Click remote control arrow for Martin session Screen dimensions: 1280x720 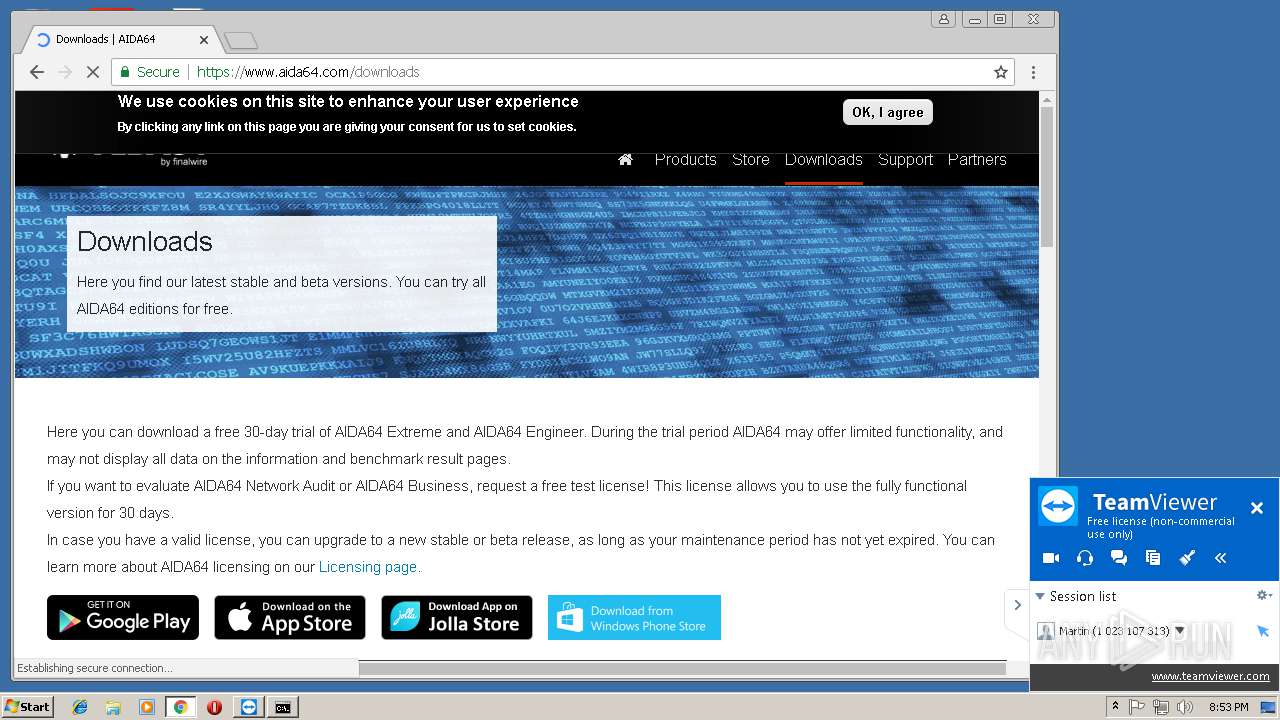[x=1263, y=631]
